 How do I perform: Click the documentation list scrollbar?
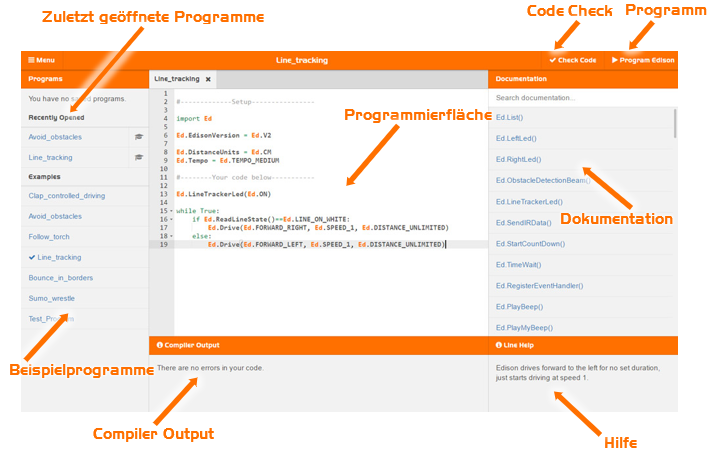coord(675,125)
